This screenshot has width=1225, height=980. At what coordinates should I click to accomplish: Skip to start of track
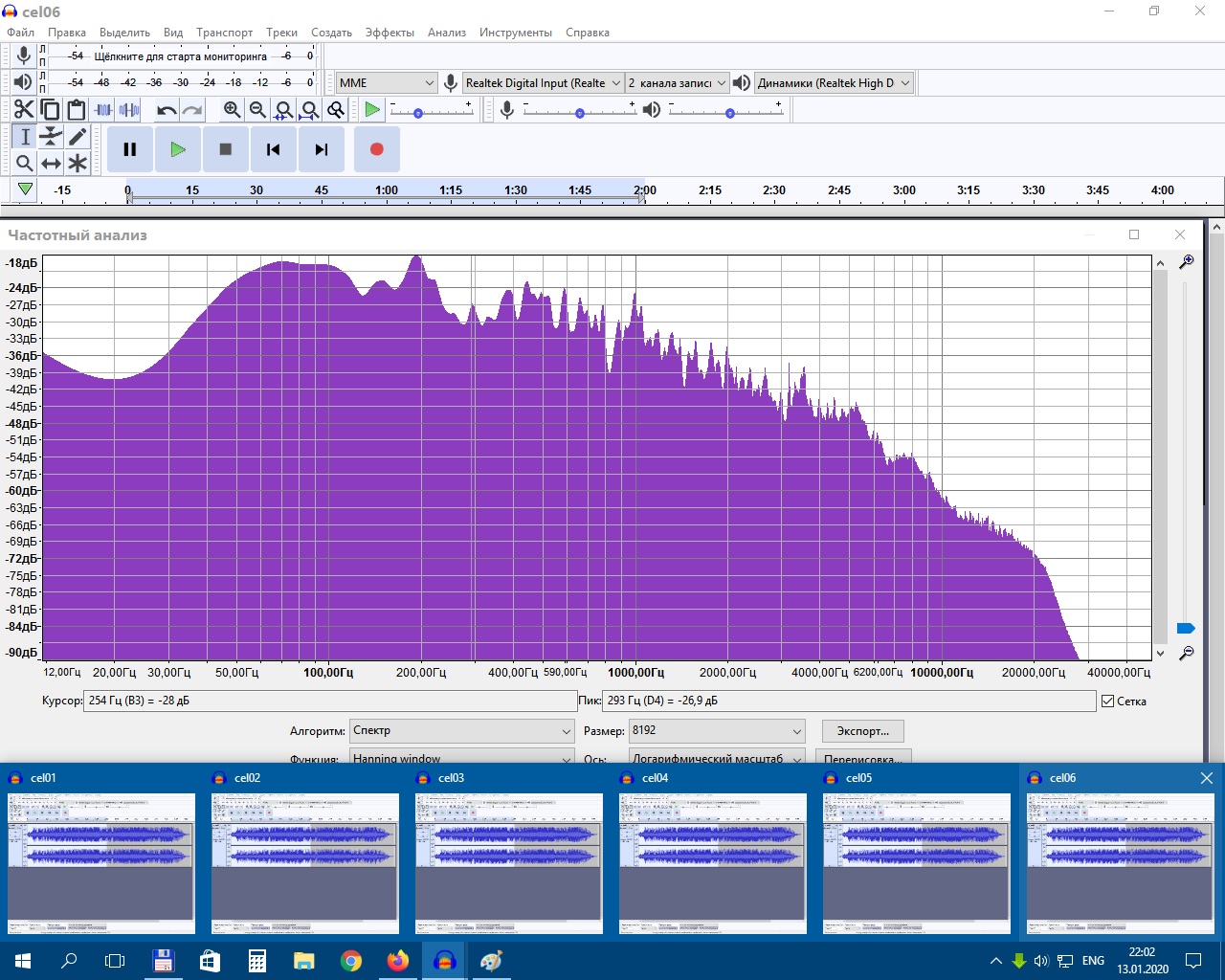pyautogui.click(x=274, y=149)
